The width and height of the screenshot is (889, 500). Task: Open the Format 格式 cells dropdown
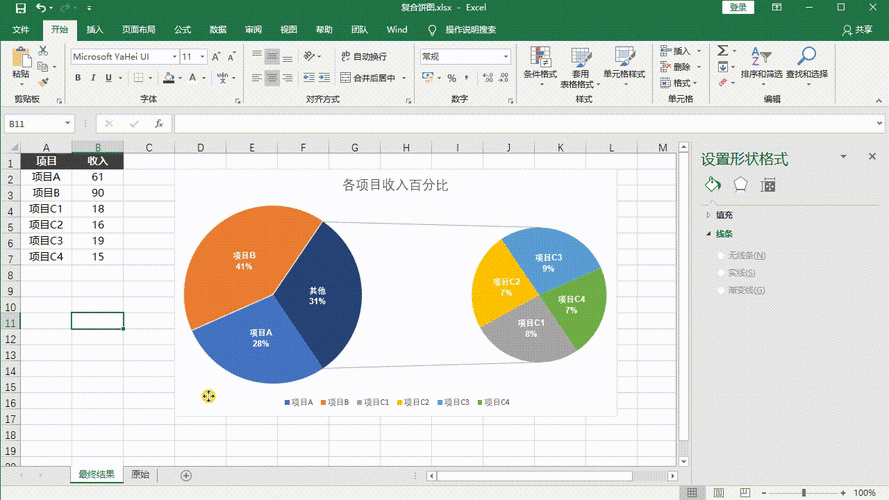679,83
